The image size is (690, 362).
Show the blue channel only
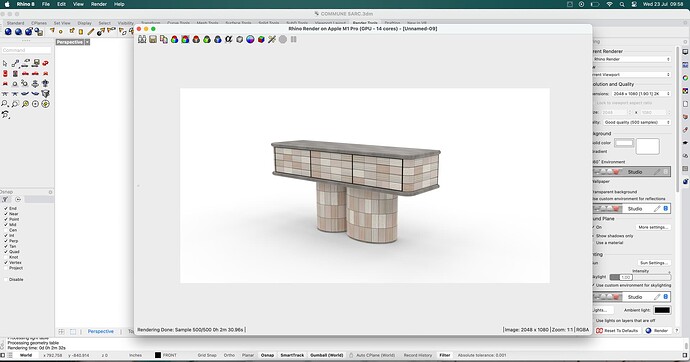point(218,39)
